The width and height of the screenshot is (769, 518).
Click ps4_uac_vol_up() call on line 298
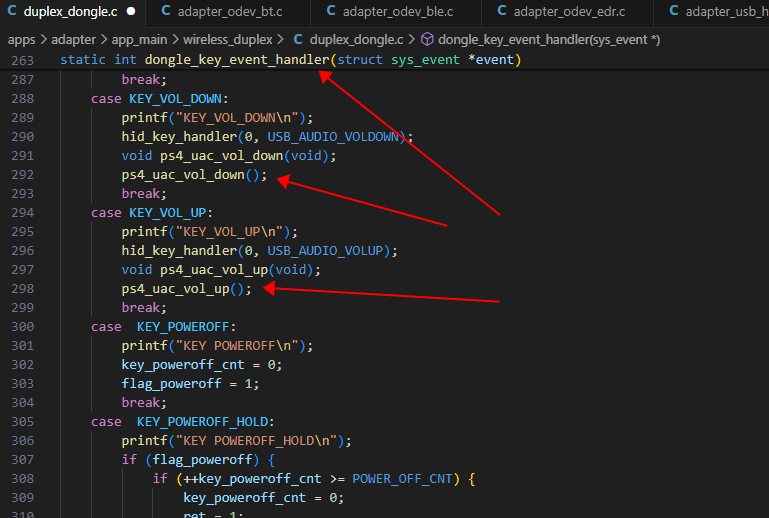point(186,289)
